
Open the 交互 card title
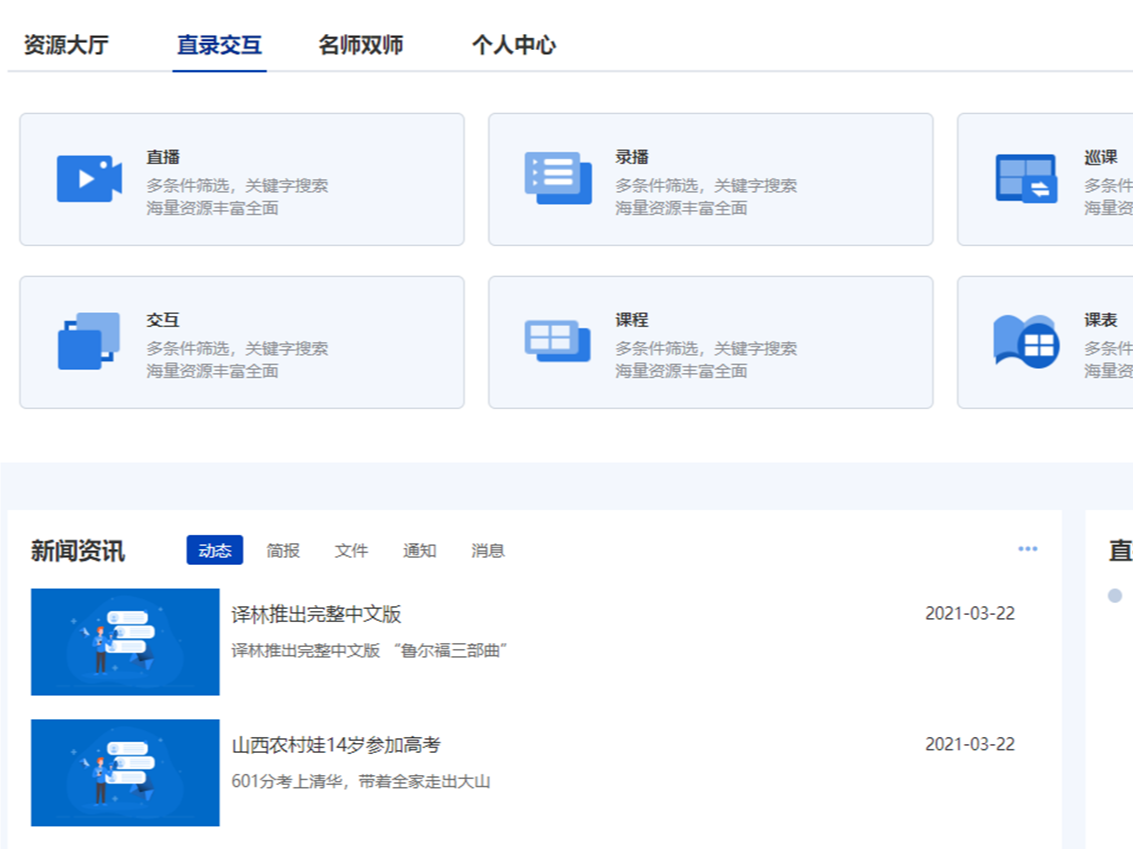163,319
